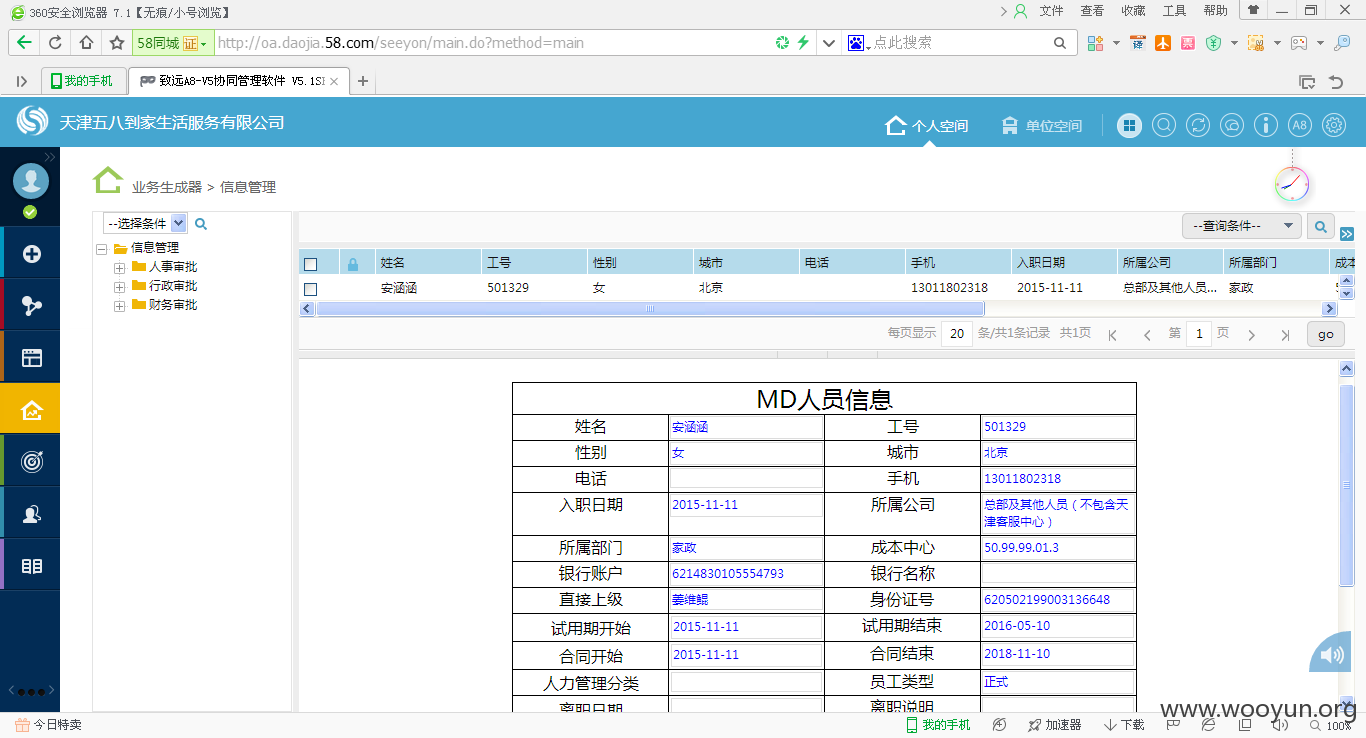Expand the 行政审批 tree node
The image size is (1366, 738).
(x=120, y=286)
